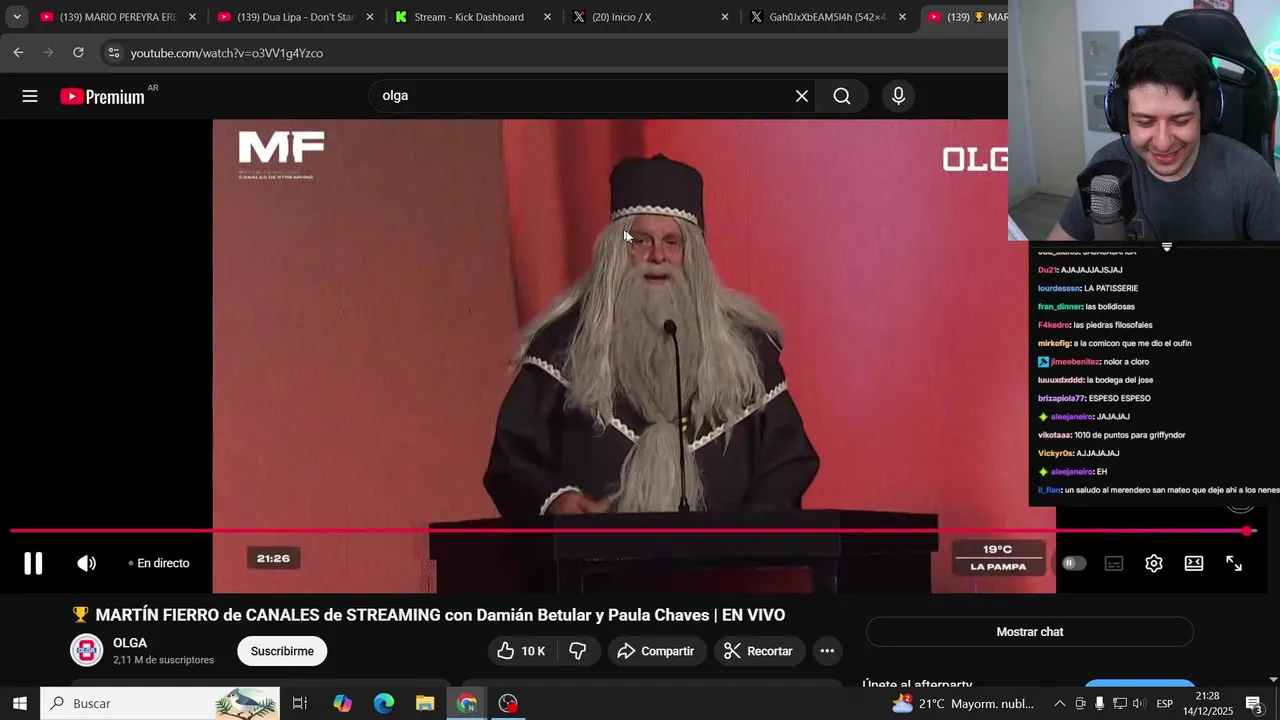Mute the YouTube player volume

point(87,563)
